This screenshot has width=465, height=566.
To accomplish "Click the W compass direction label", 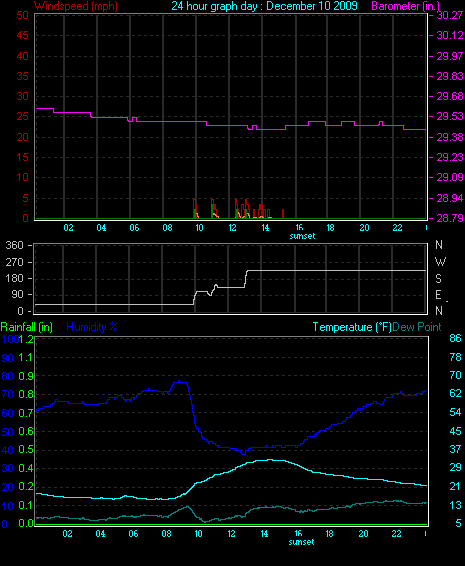I will [440, 261].
